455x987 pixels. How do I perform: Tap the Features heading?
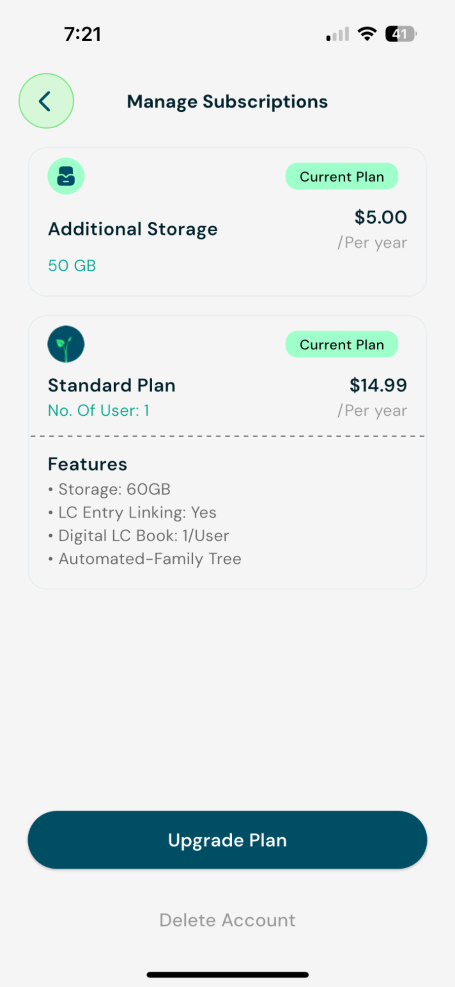coord(87,465)
